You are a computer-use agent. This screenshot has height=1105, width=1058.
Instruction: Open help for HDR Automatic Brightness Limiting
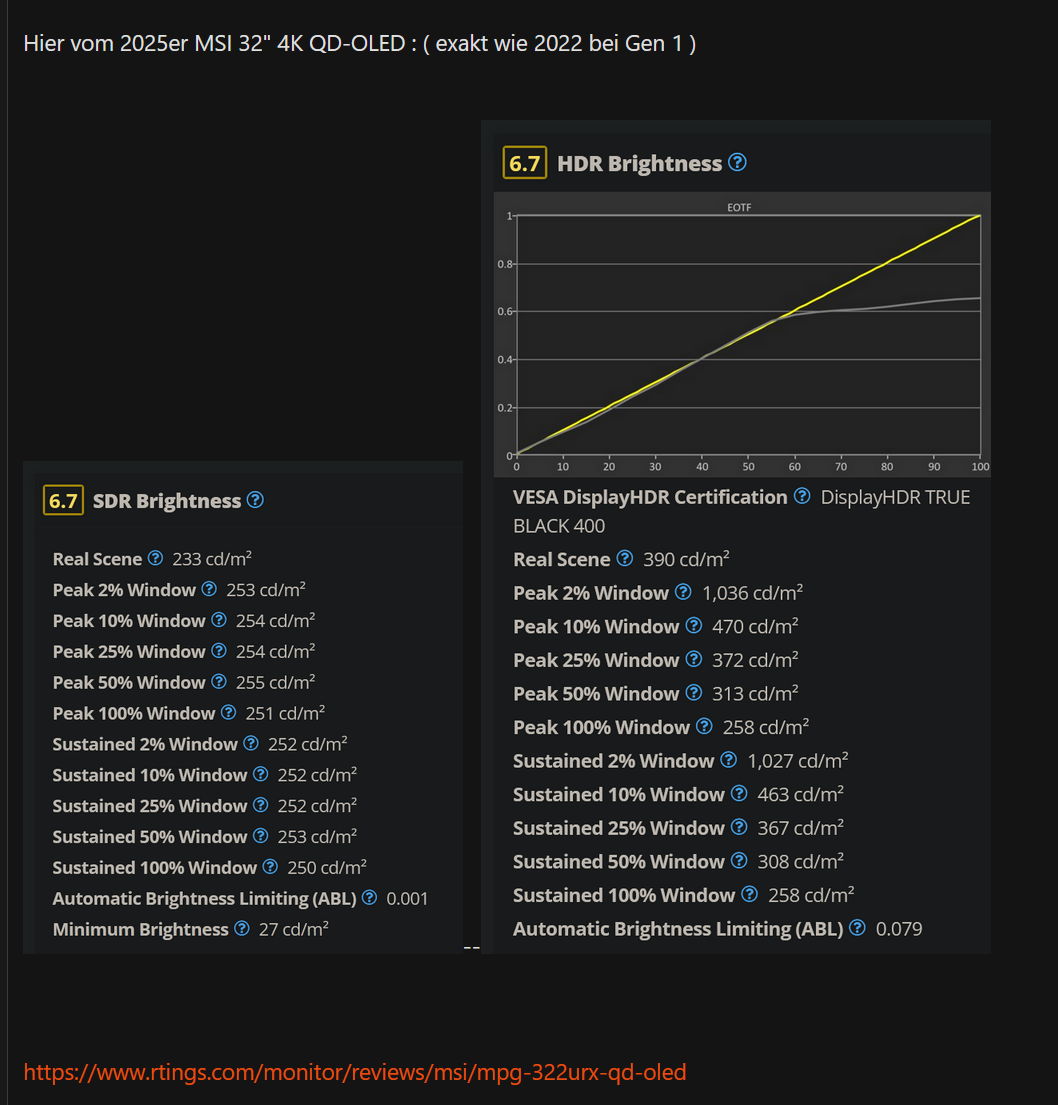[x=857, y=928]
